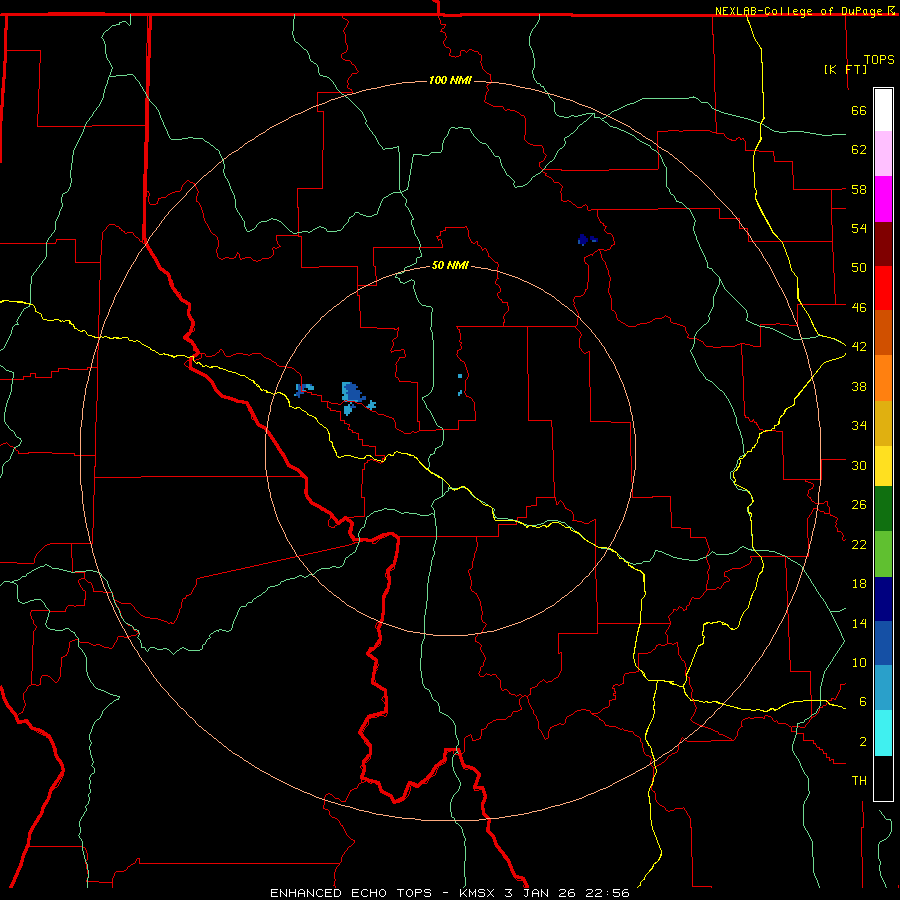This screenshot has height=900, width=900.
Task: Click the "[K FT]" units label
Action: 845,69
